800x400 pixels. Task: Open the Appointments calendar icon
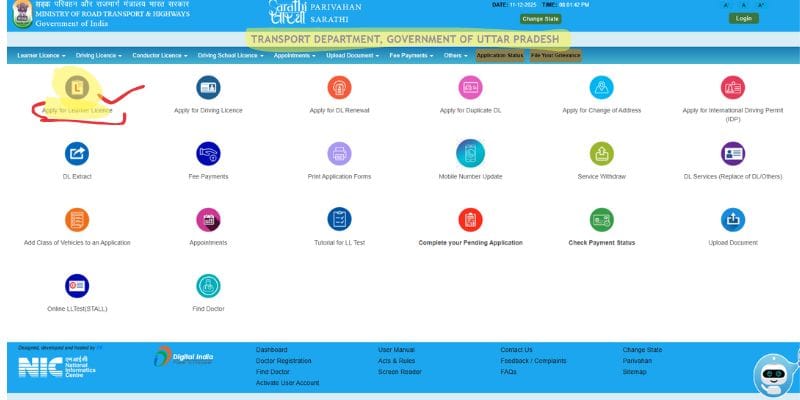(x=208, y=220)
